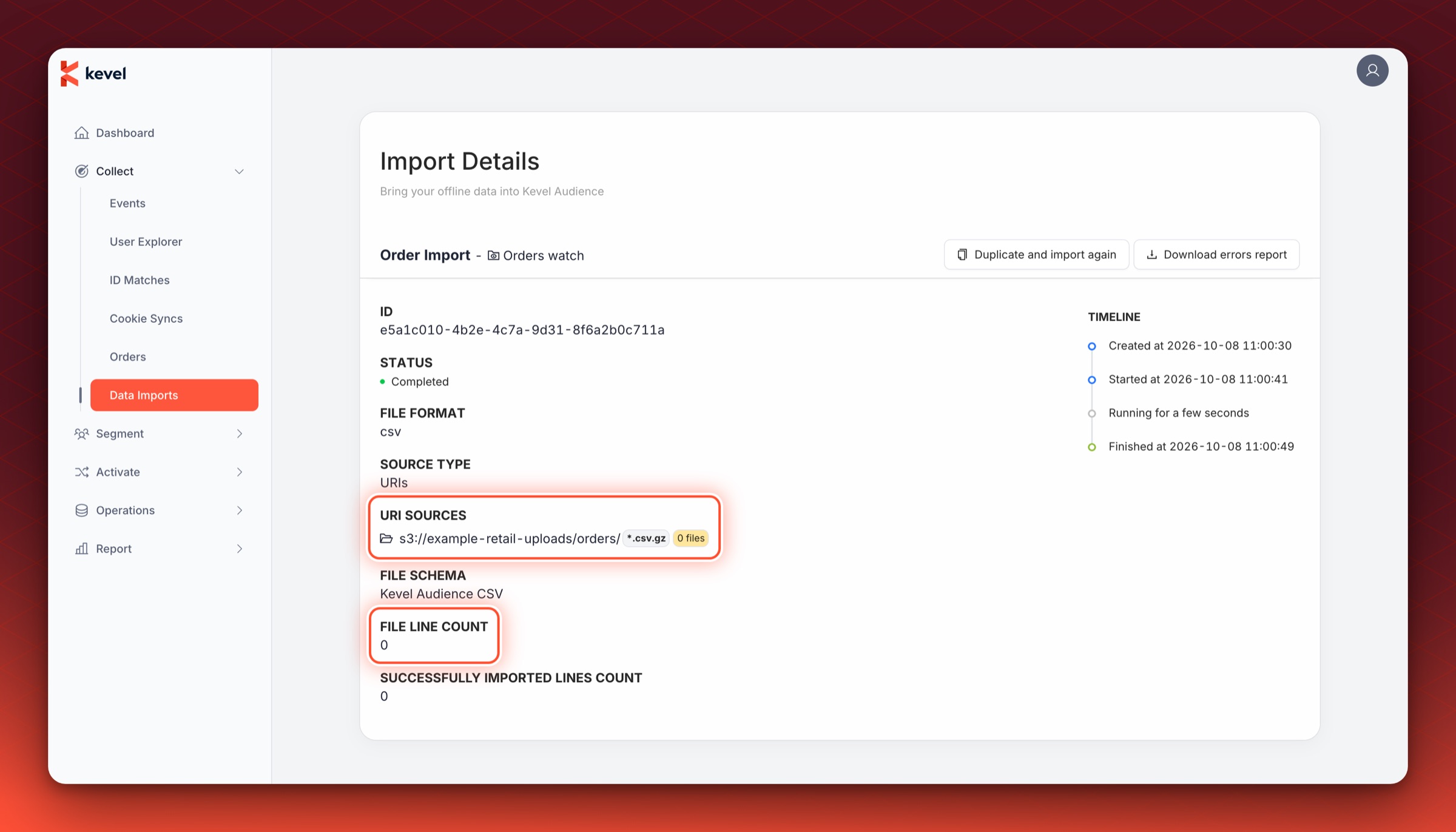This screenshot has height=832, width=1456.
Task: Expand the Activate section chevron
Action: [x=239, y=472]
